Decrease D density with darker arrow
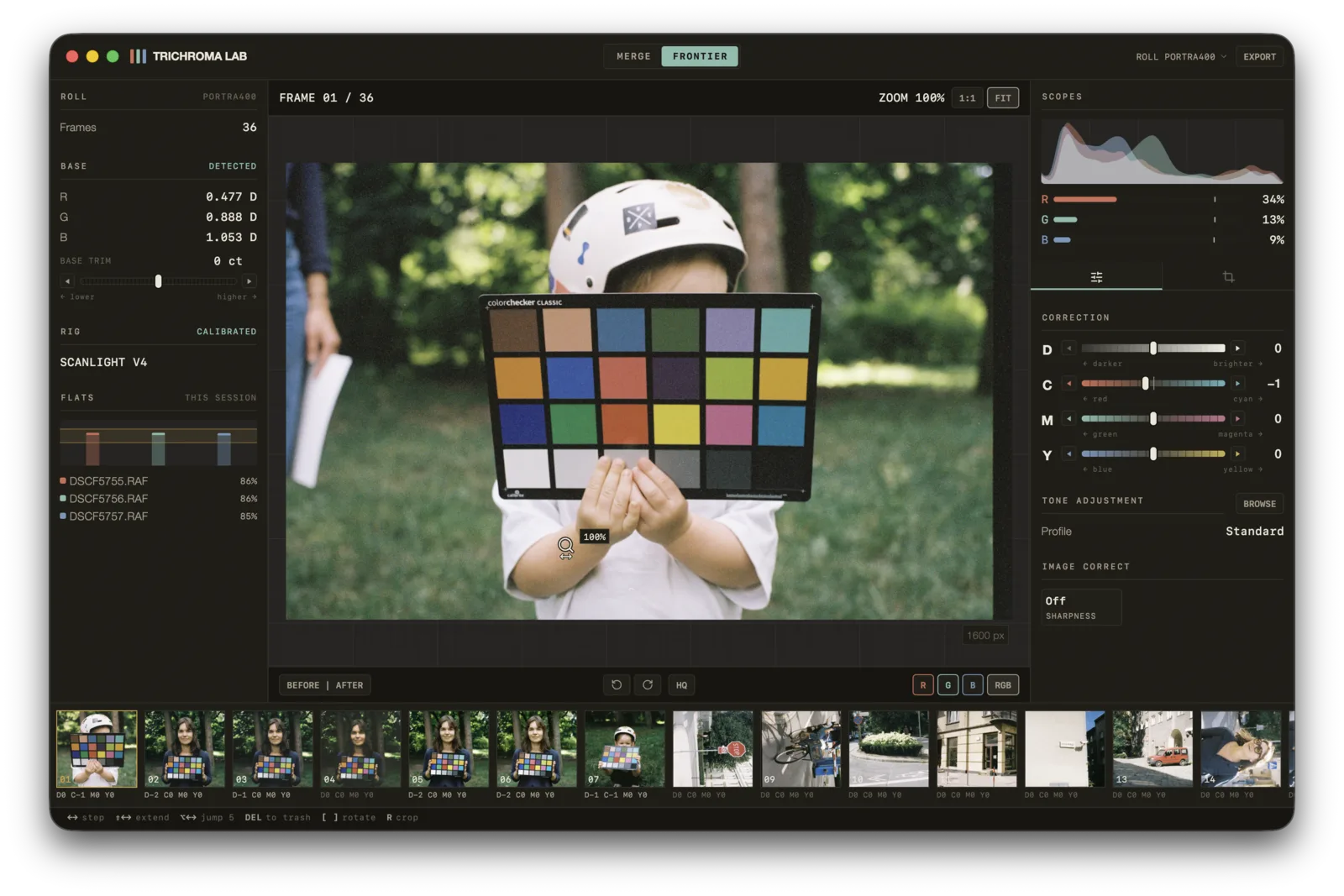 [x=1069, y=348]
